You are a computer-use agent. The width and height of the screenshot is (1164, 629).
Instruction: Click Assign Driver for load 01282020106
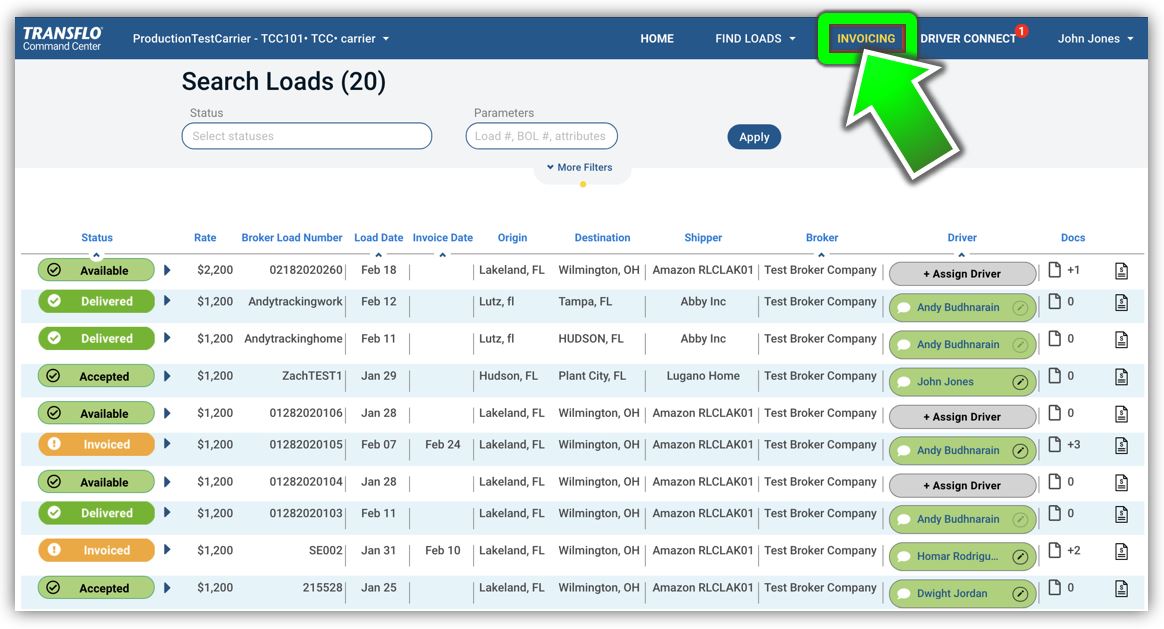click(x=961, y=417)
